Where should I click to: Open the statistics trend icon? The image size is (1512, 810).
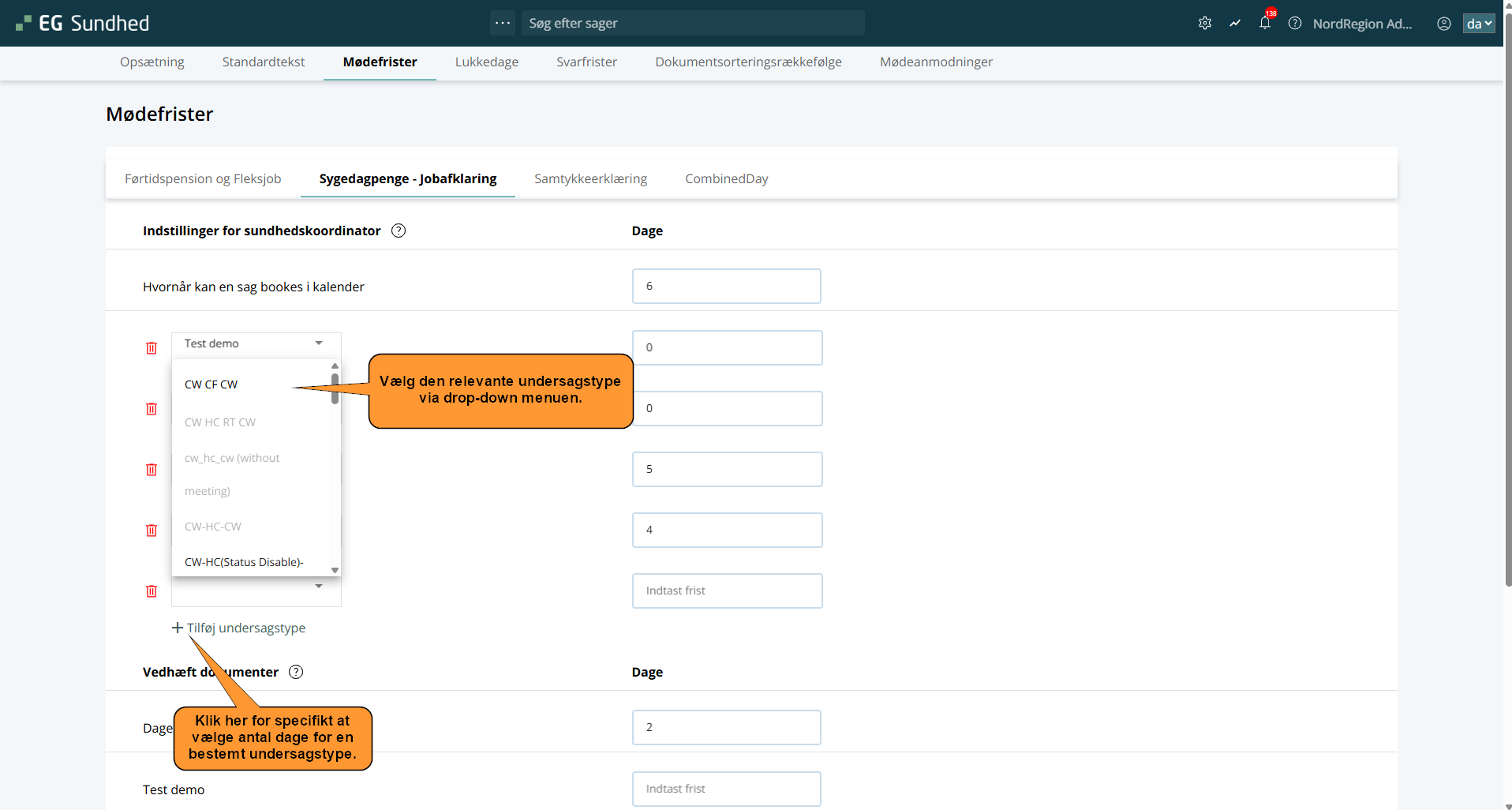[x=1235, y=23]
